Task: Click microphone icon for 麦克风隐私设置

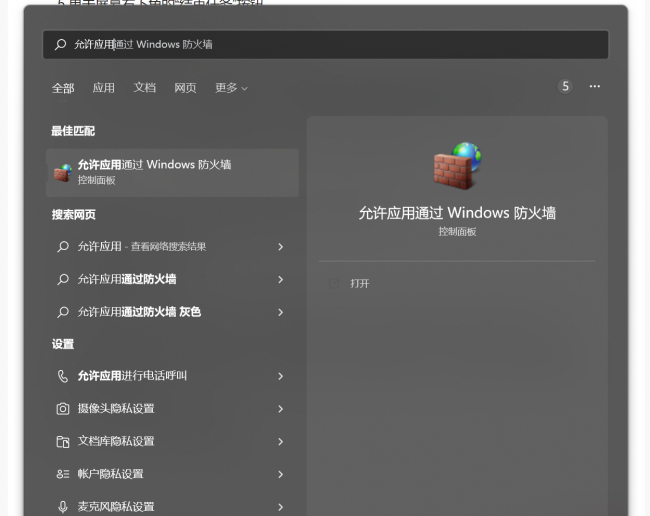Action: coord(63,507)
